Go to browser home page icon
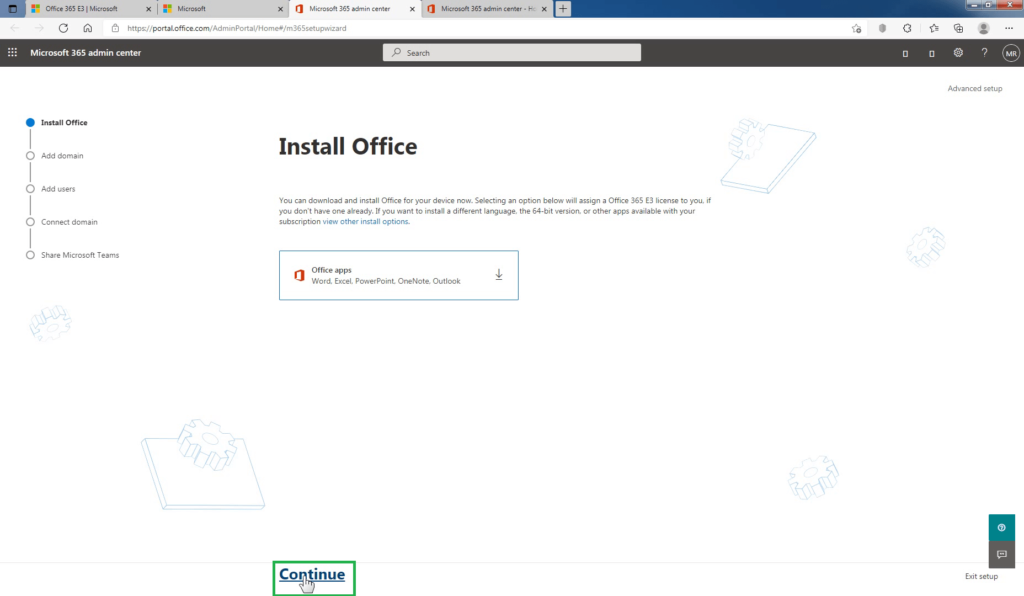This screenshot has height=596, width=1024. coord(88,28)
